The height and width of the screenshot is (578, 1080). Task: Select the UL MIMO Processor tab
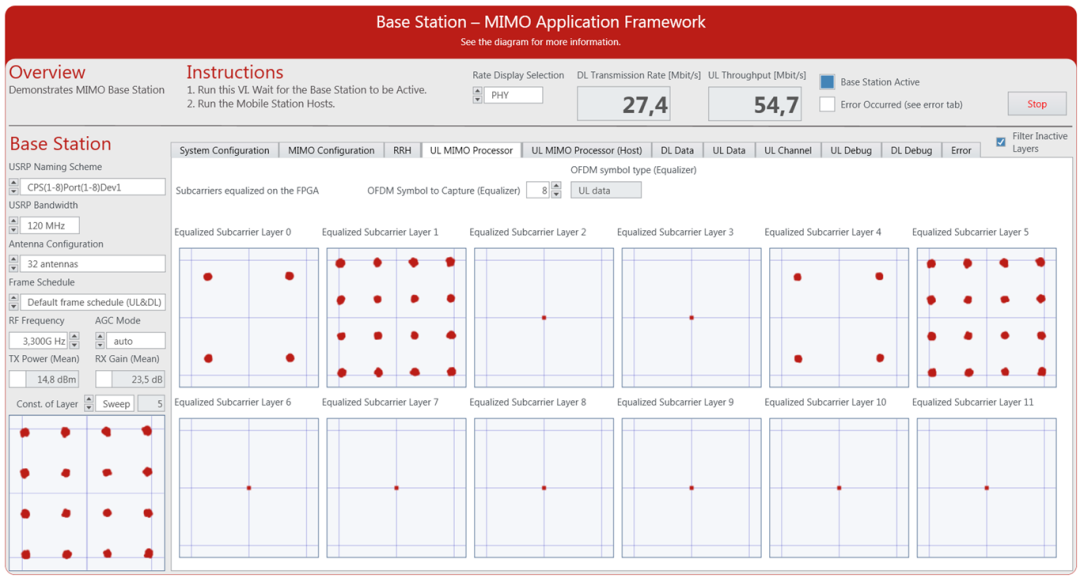[x=471, y=150]
